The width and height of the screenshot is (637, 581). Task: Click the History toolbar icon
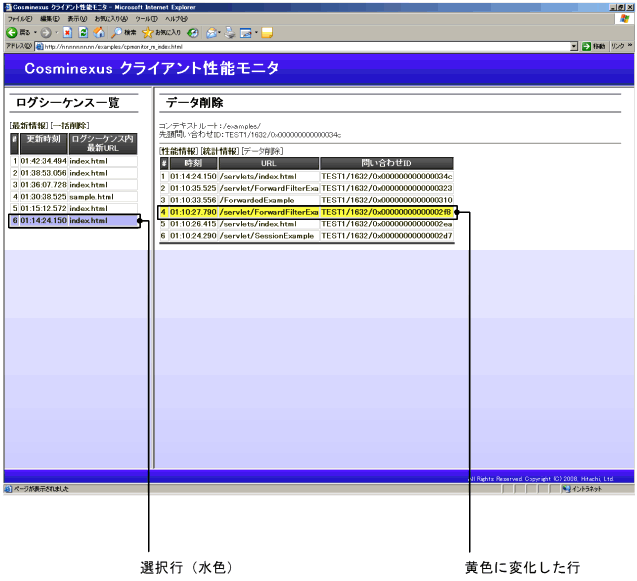point(193,33)
